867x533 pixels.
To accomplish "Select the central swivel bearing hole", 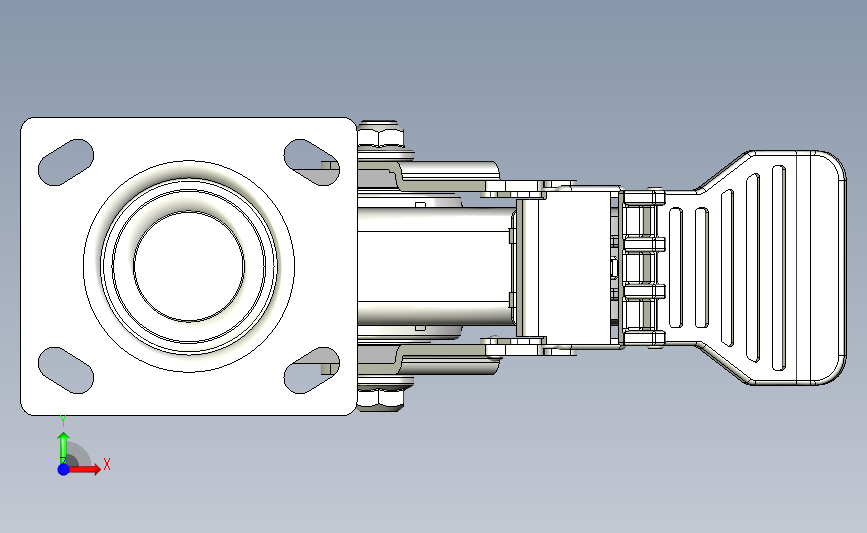I will pos(189,266).
